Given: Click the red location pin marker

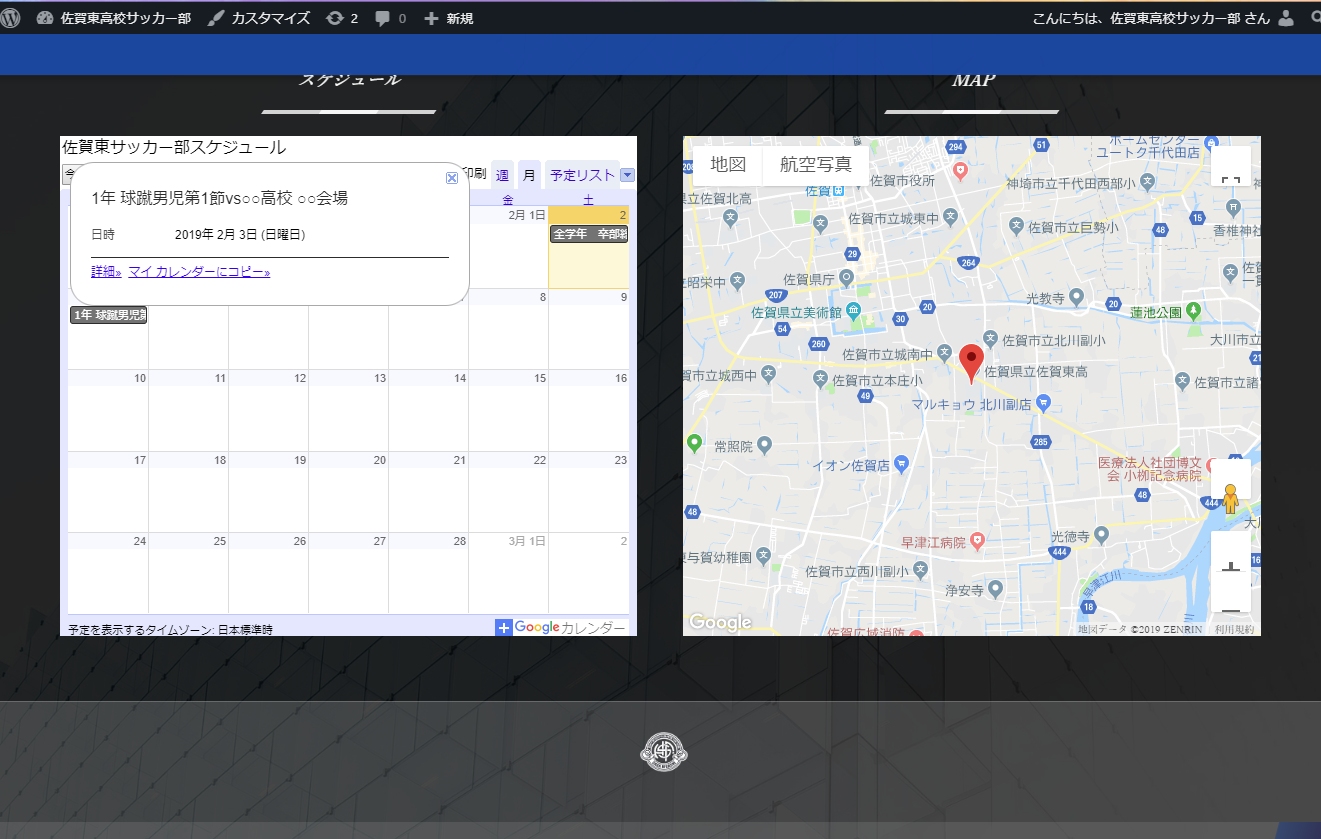Looking at the screenshot, I should (x=971, y=363).
